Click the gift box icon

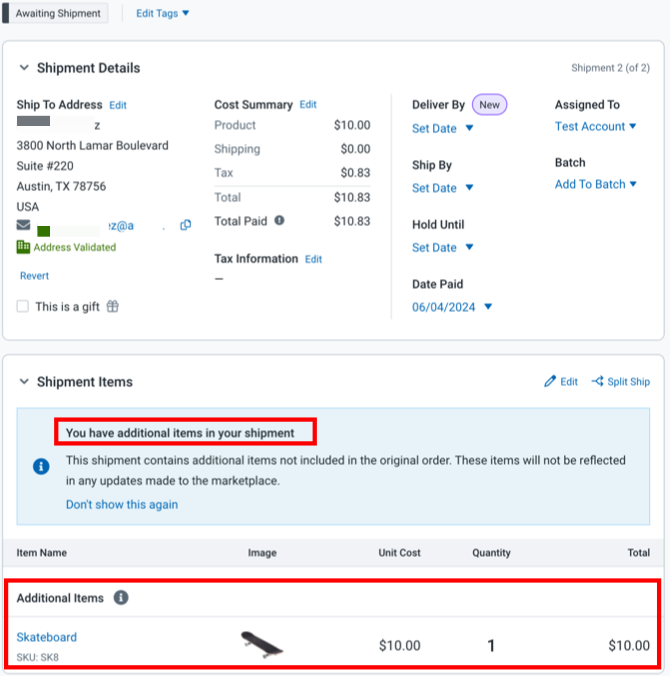pos(113,307)
